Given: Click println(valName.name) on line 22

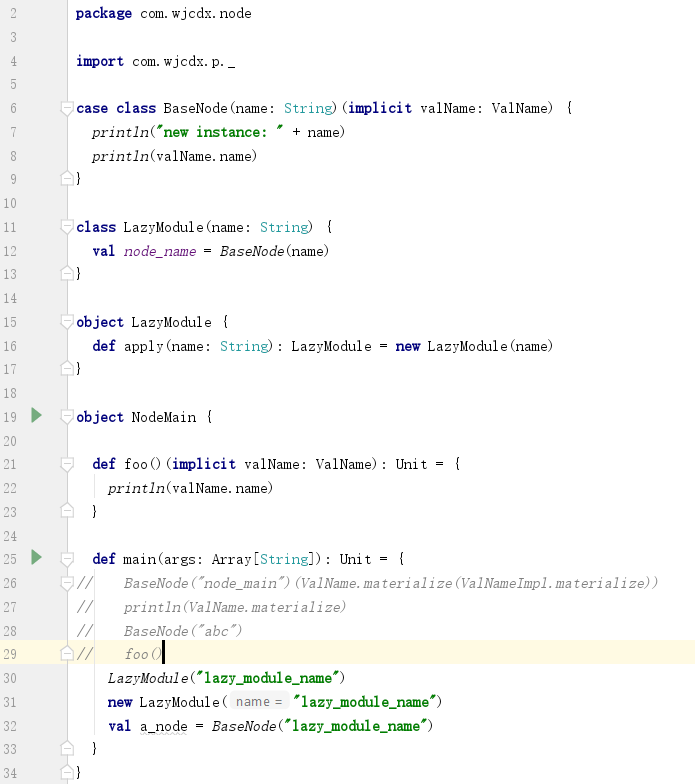Looking at the screenshot, I should [x=190, y=488].
